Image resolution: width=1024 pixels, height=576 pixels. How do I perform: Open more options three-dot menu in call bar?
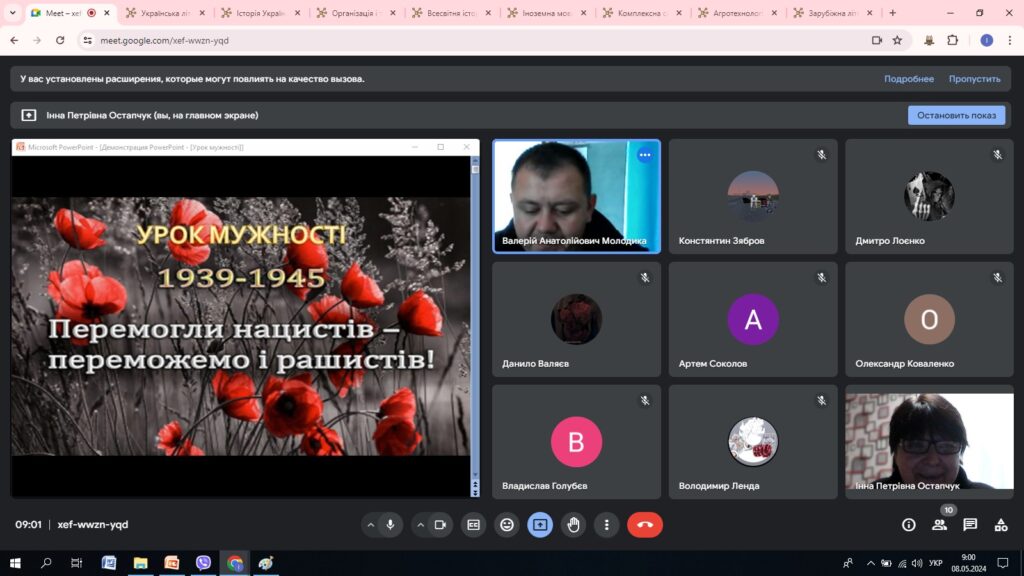pyautogui.click(x=606, y=525)
